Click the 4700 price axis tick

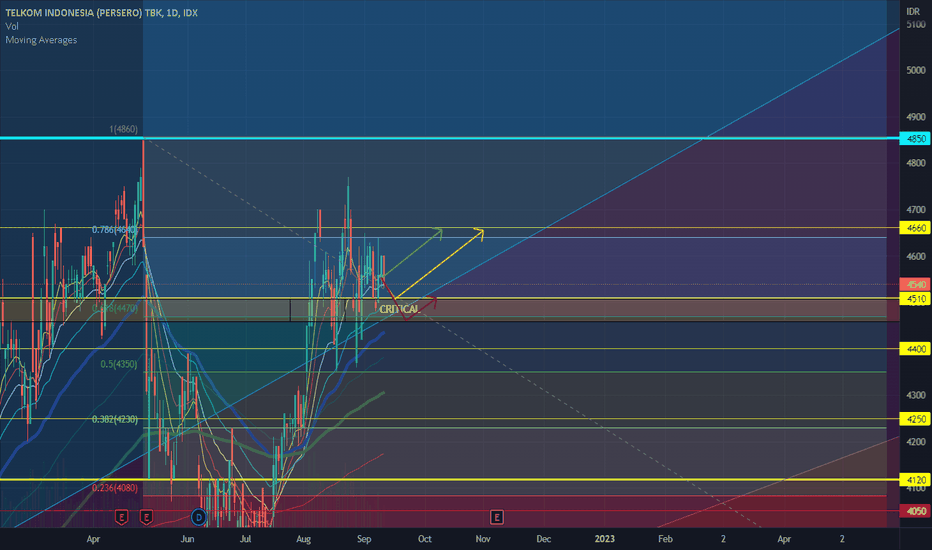pos(916,210)
